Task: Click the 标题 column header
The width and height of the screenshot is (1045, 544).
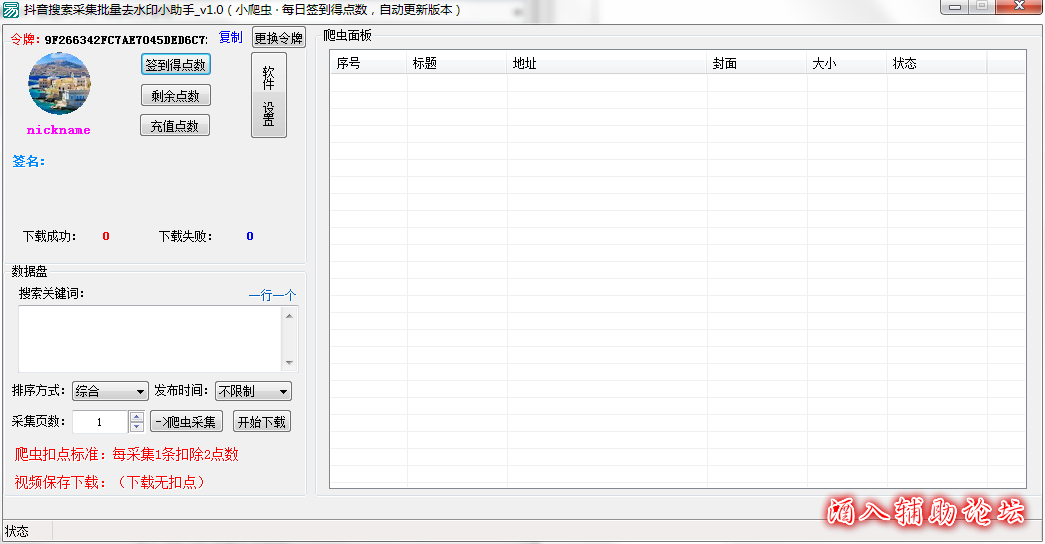Action: coord(456,63)
